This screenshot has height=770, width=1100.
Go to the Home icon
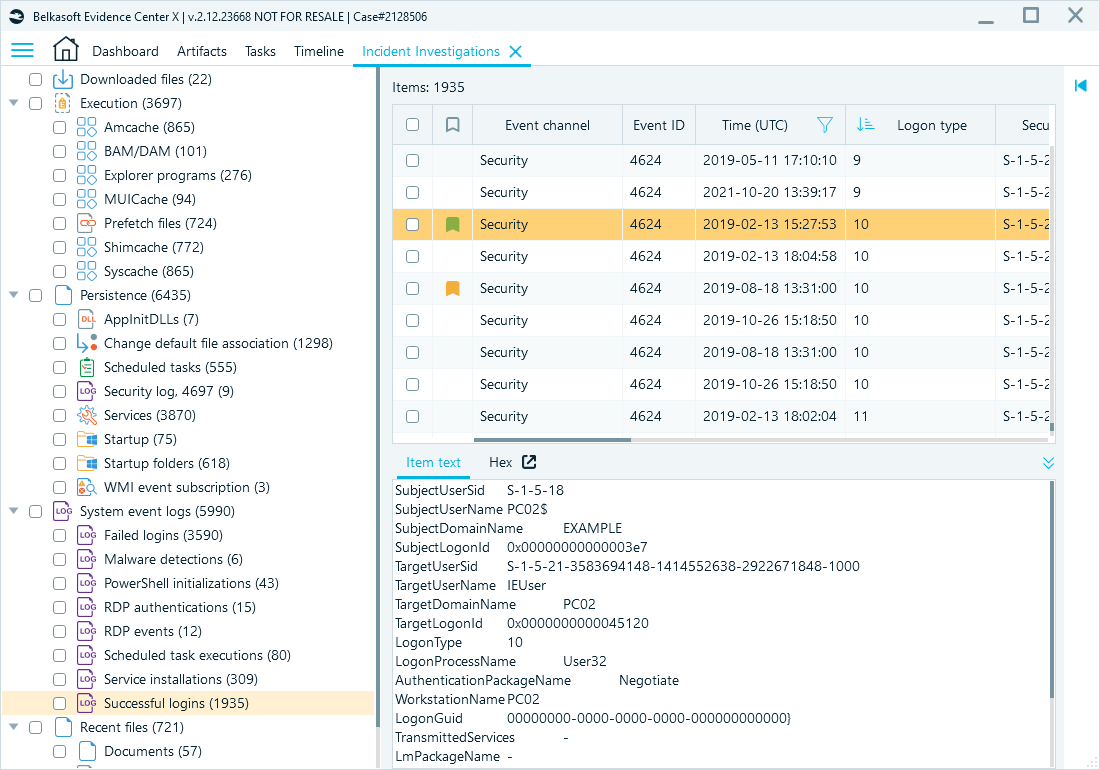(x=65, y=50)
